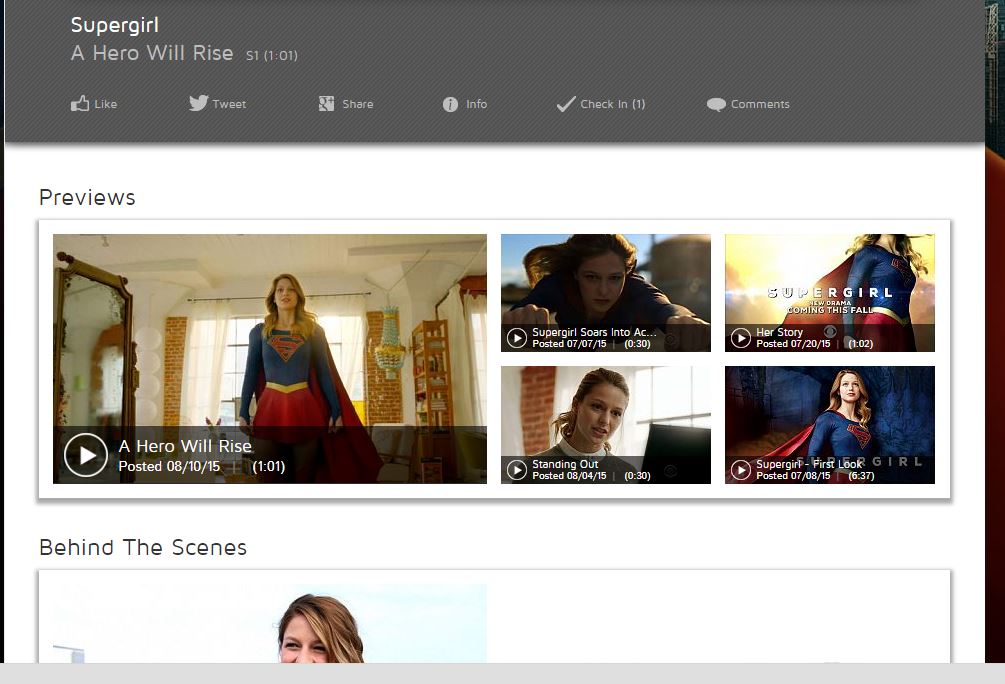The image size is (1005, 684).
Task: Open the Like link text
Action: pyautogui.click(x=106, y=104)
